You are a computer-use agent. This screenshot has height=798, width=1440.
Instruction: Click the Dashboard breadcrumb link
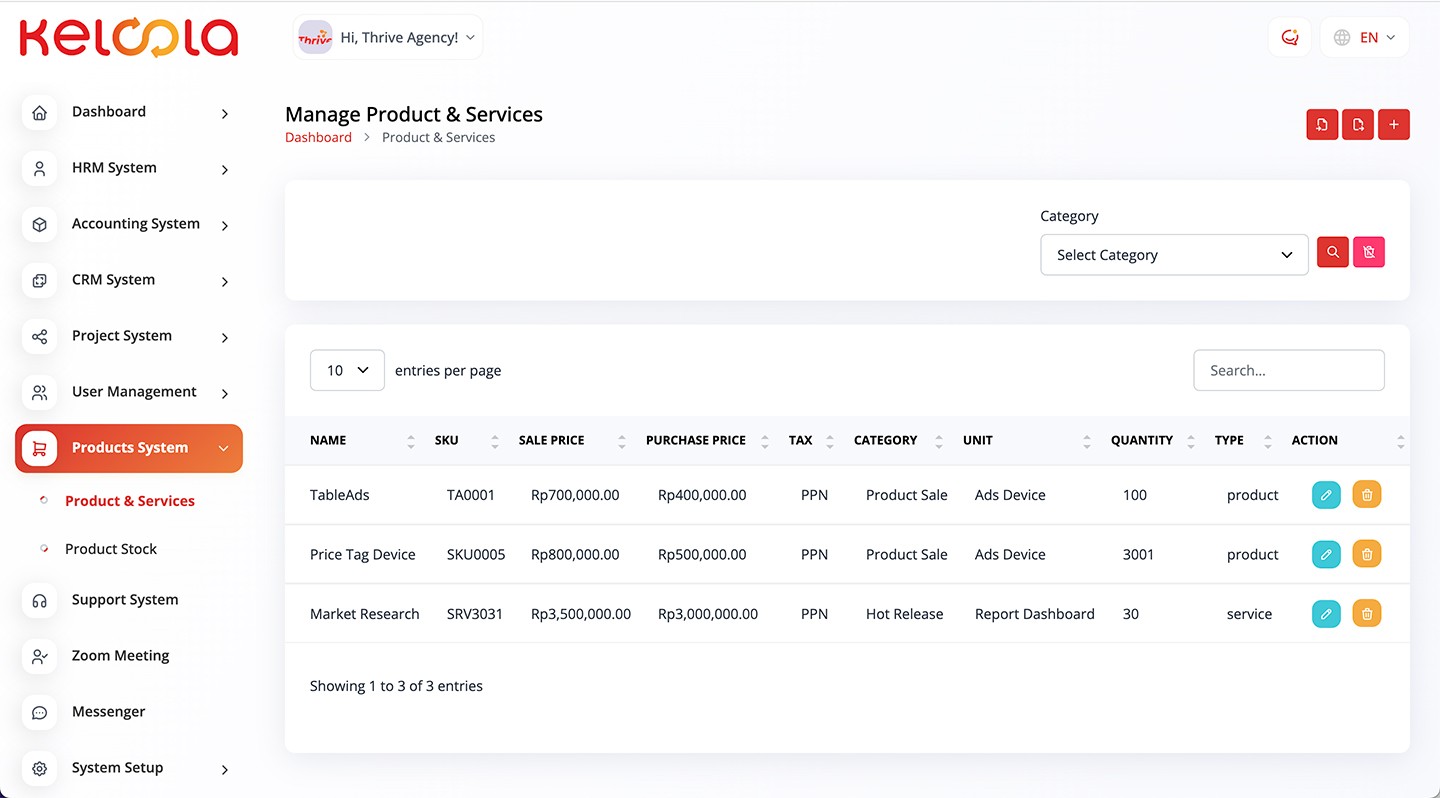[318, 137]
